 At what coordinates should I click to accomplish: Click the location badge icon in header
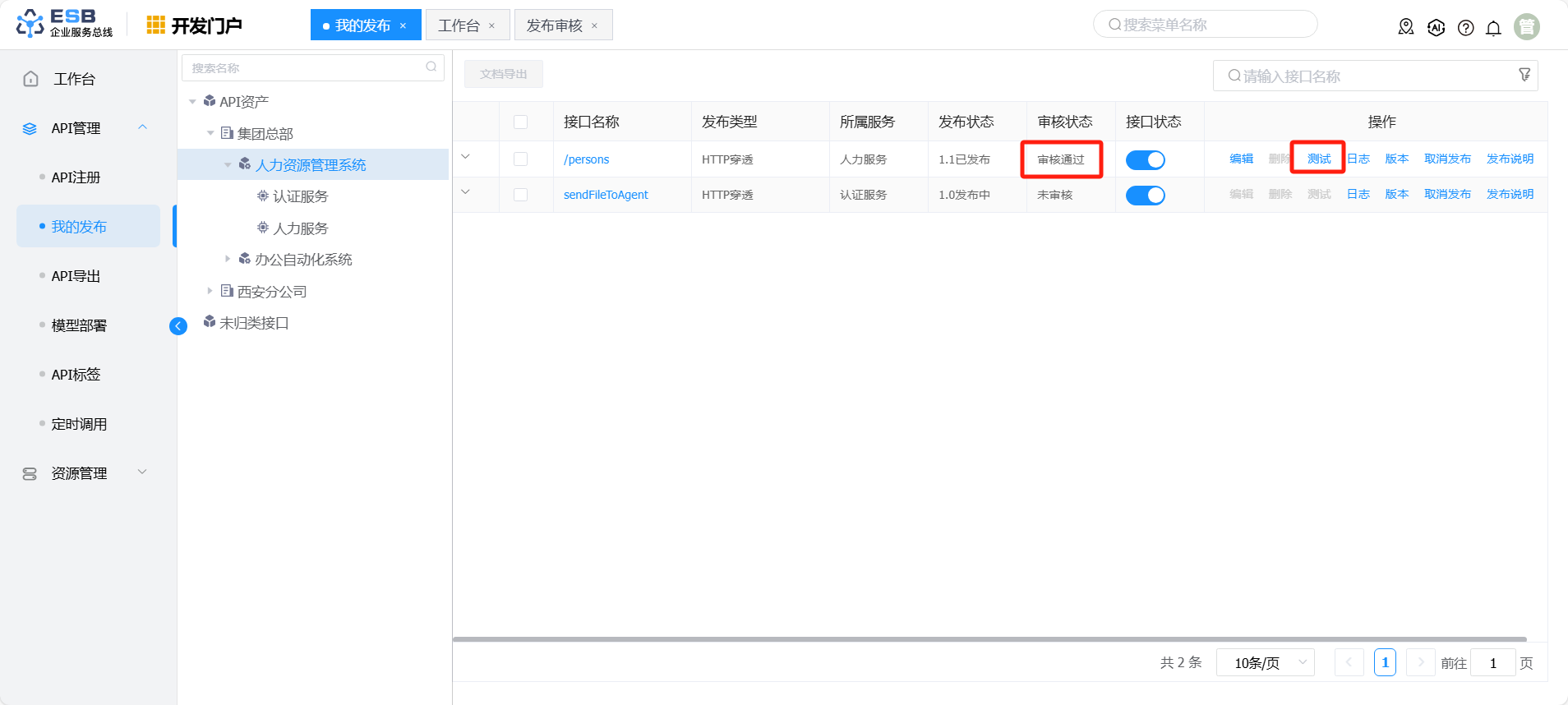coord(1406,27)
